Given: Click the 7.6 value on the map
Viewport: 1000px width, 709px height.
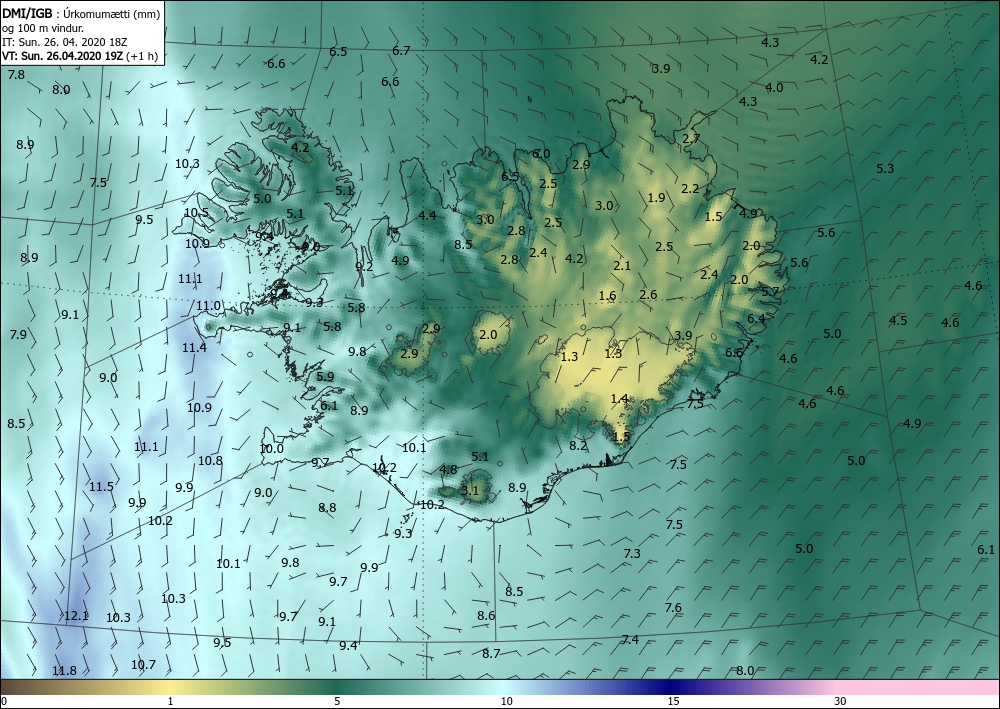Looking at the screenshot, I should (x=673, y=608).
